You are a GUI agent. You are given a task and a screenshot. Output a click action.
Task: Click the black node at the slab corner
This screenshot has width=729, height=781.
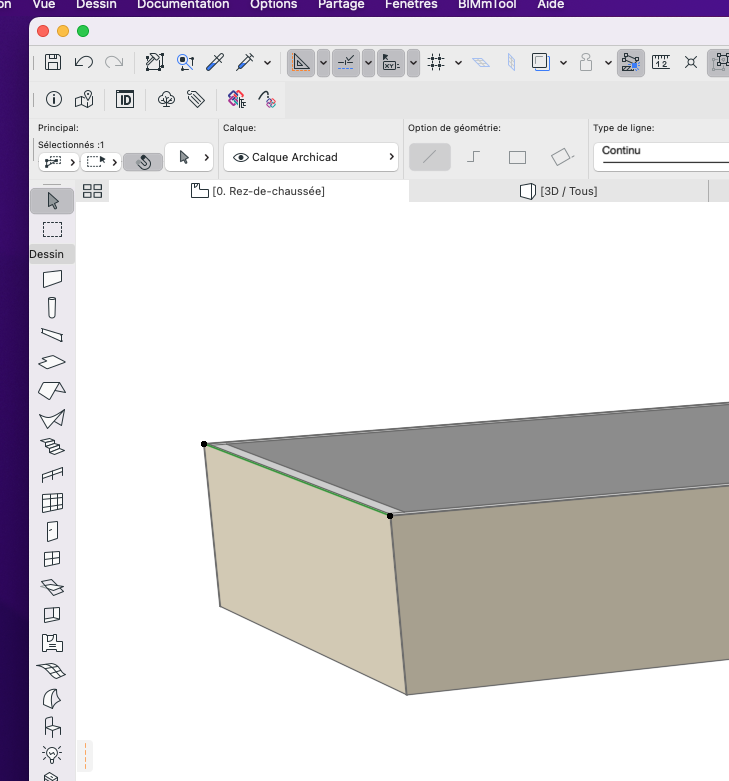204,444
